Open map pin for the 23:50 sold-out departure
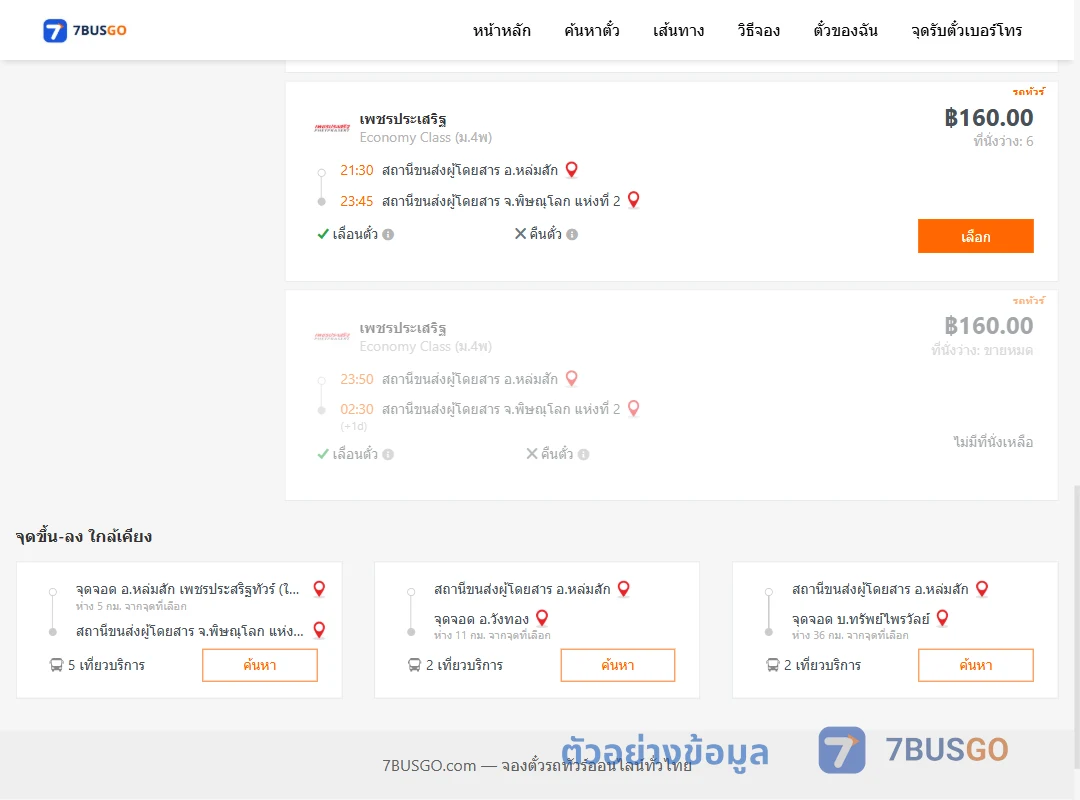The image size is (1080, 800). coord(571,378)
